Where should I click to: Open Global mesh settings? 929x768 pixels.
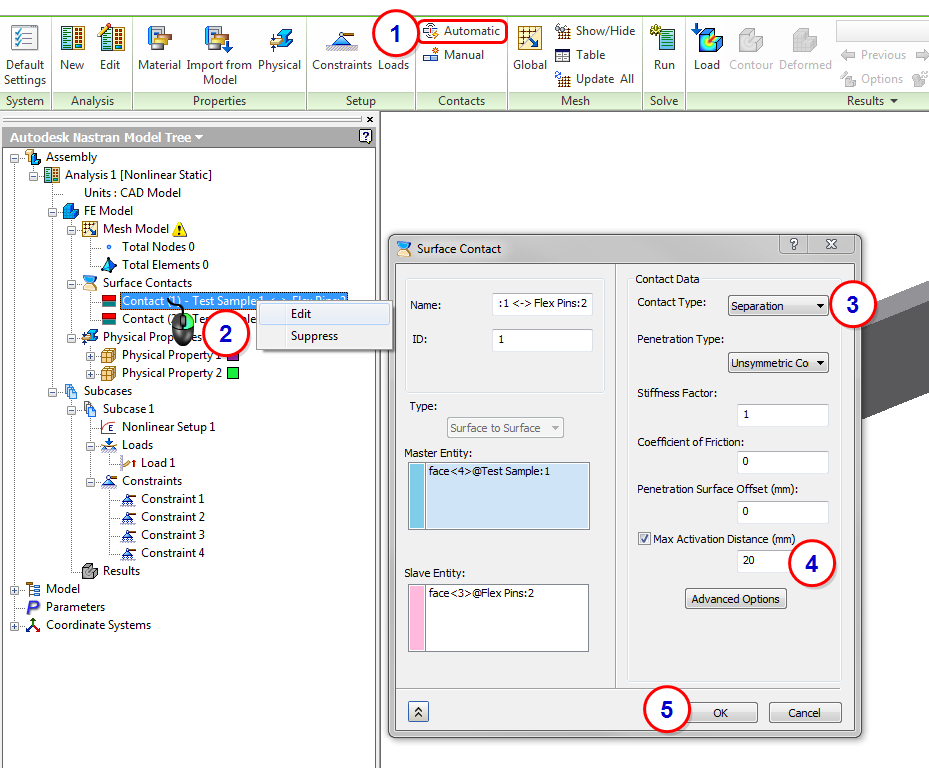tap(530, 49)
